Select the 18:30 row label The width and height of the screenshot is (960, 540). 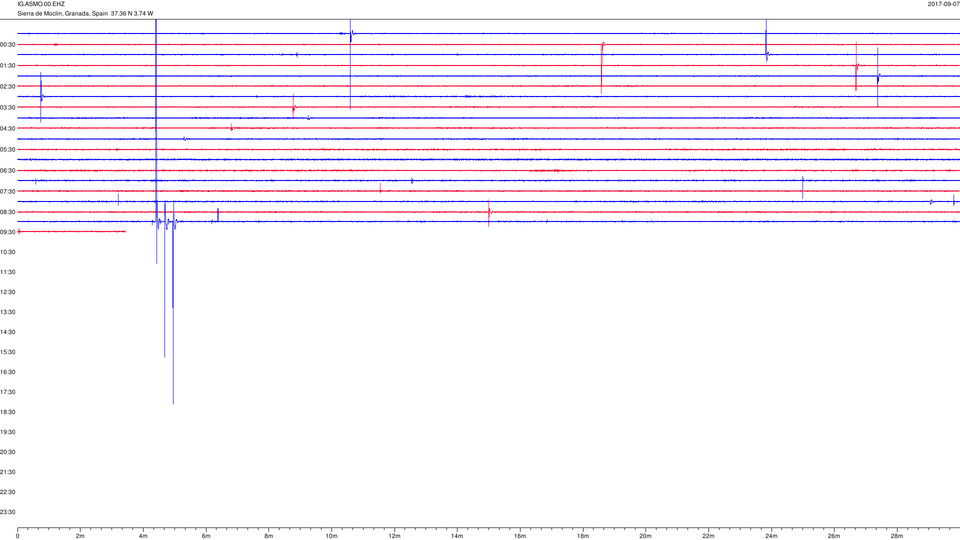point(7,413)
